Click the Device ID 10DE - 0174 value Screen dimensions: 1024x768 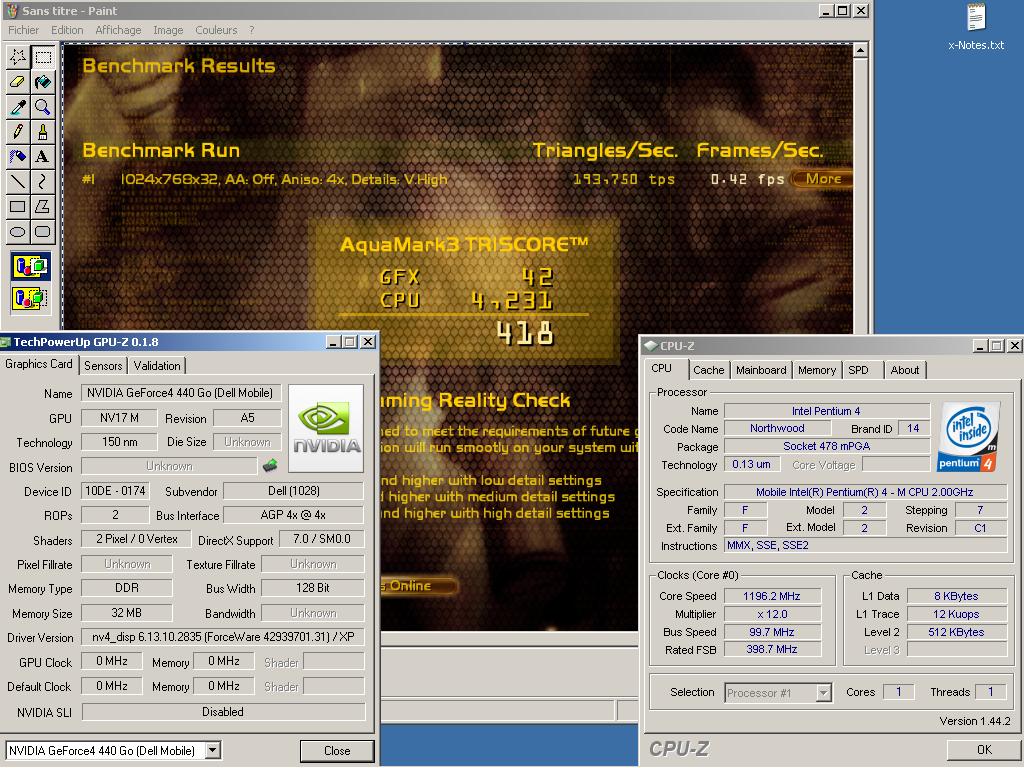pos(116,490)
